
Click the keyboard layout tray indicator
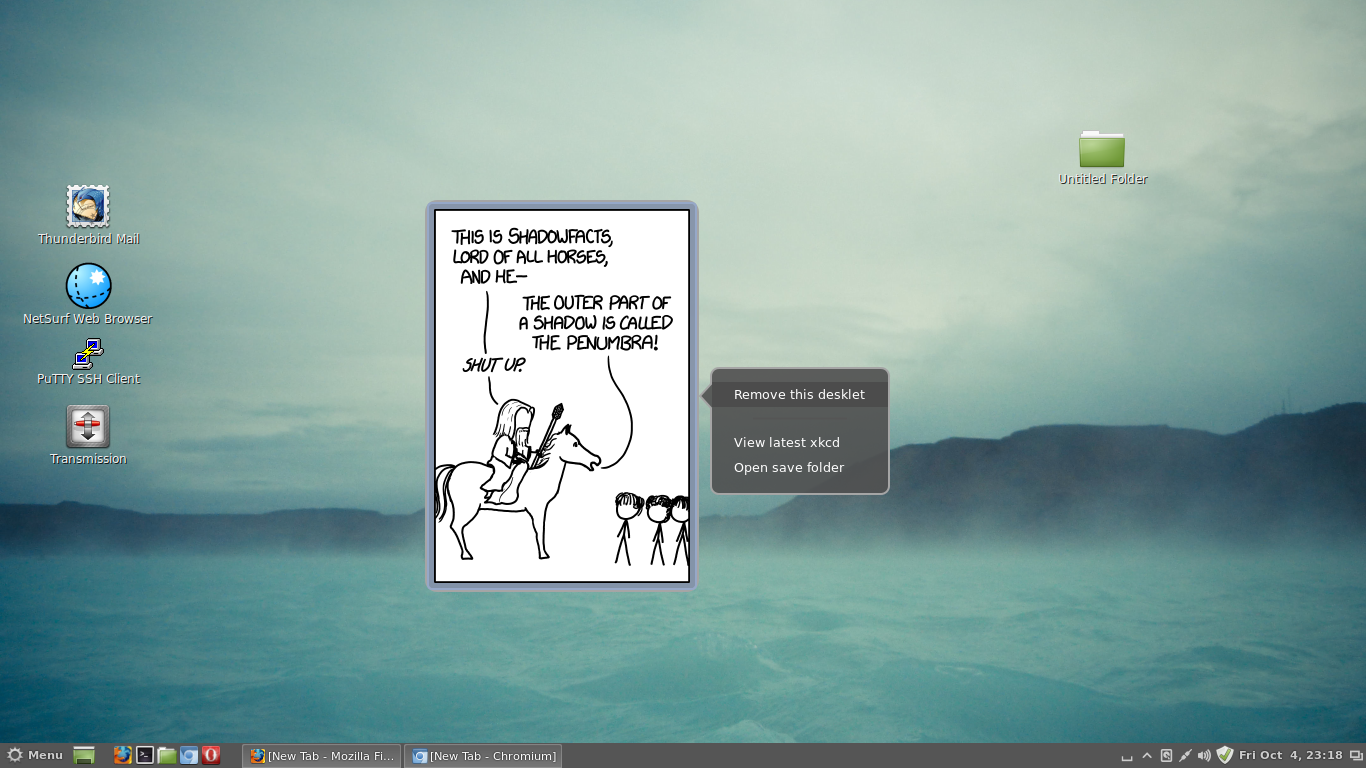(x=1127, y=756)
